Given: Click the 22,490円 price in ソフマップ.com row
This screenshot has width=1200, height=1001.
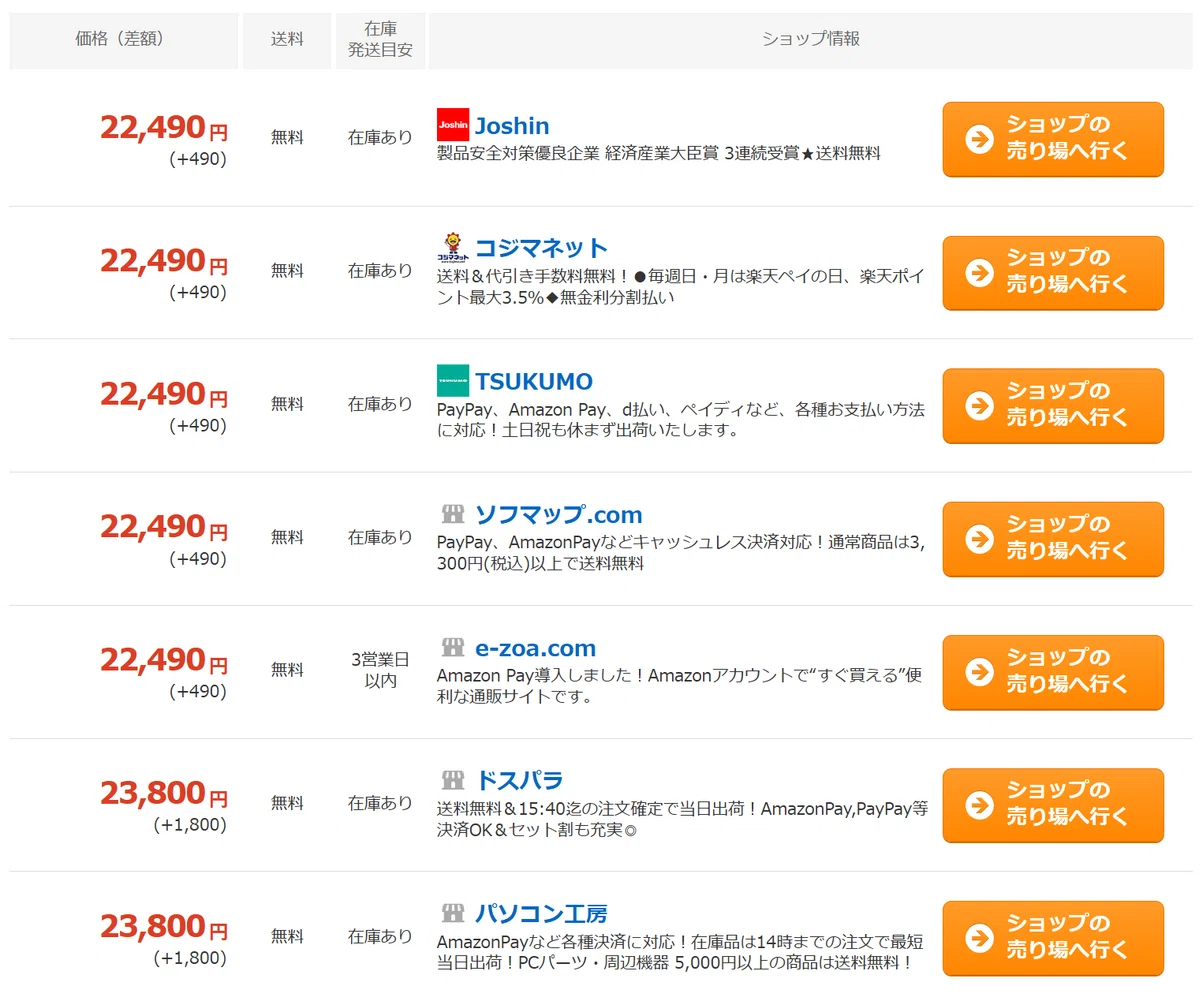Looking at the screenshot, I should coord(164,527).
